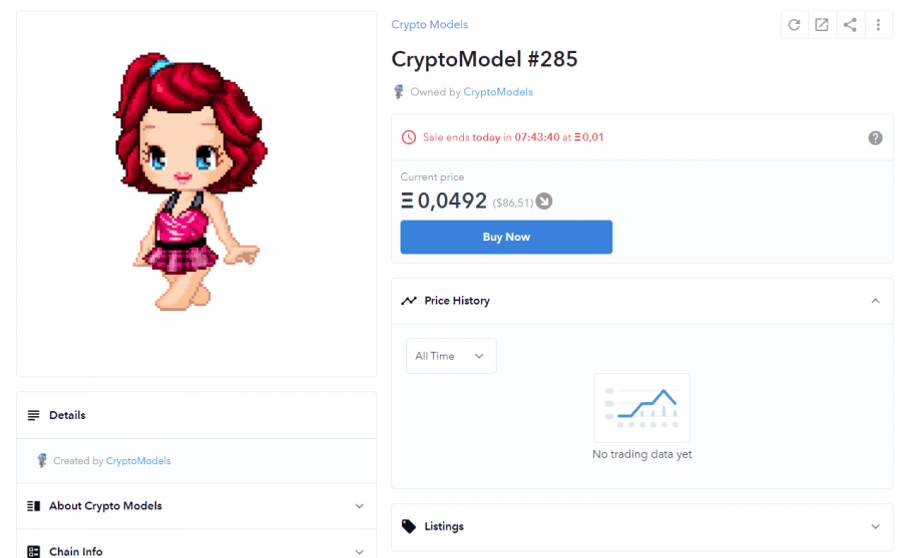Open item in external link icon
Image resolution: width=902 pixels, height=558 pixels.
(x=822, y=25)
